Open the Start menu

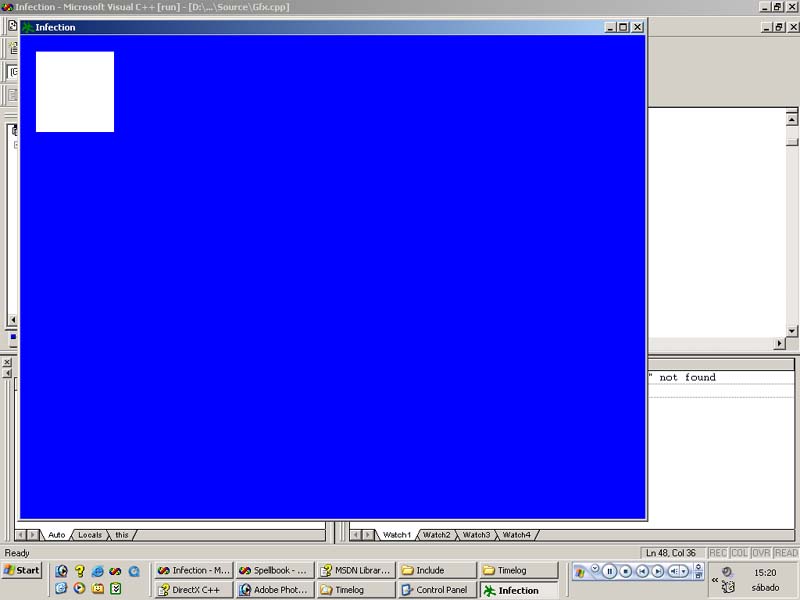tap(21, 570)
